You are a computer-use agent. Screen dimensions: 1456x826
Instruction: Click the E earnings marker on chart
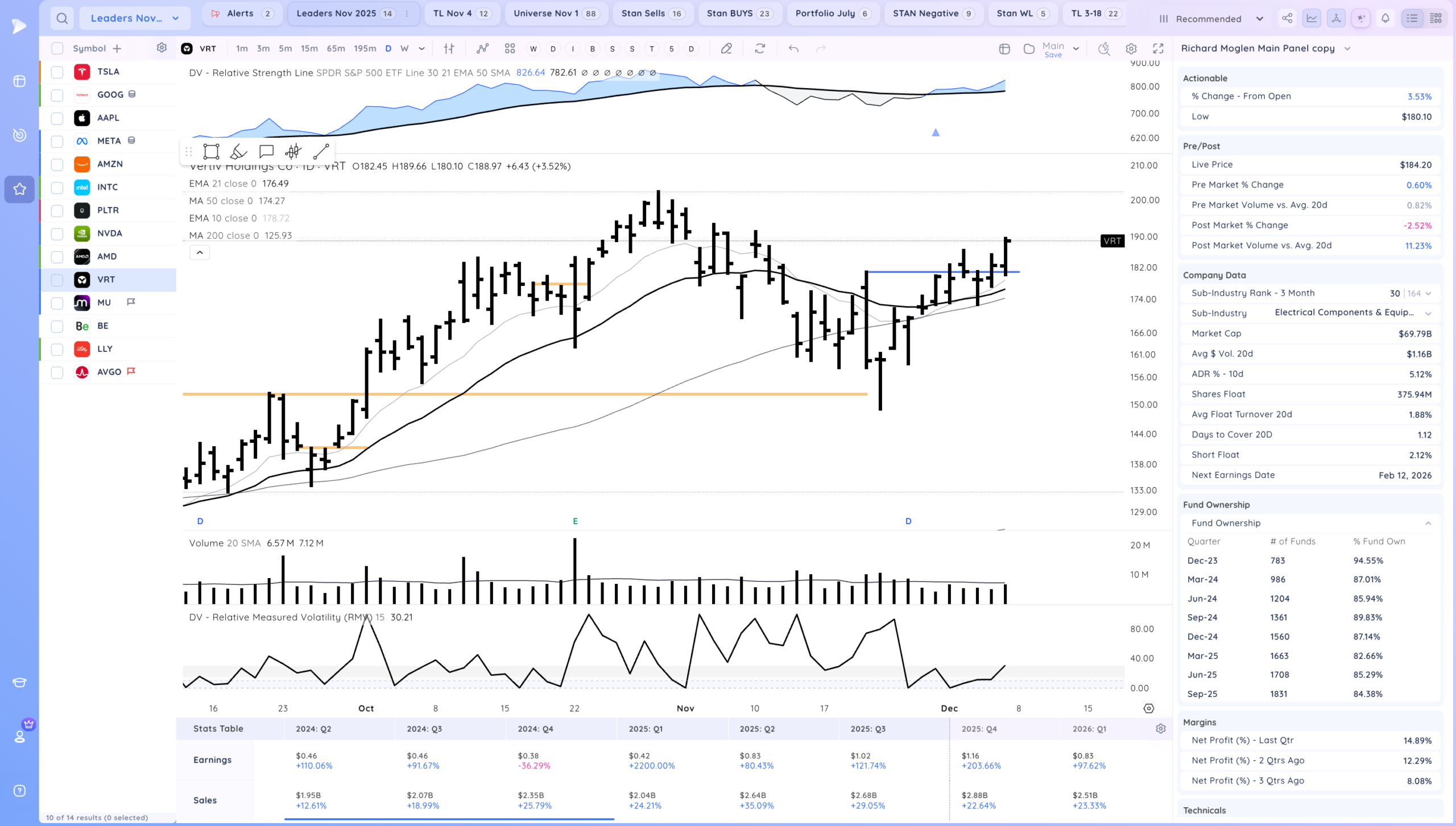coord(575,521)
